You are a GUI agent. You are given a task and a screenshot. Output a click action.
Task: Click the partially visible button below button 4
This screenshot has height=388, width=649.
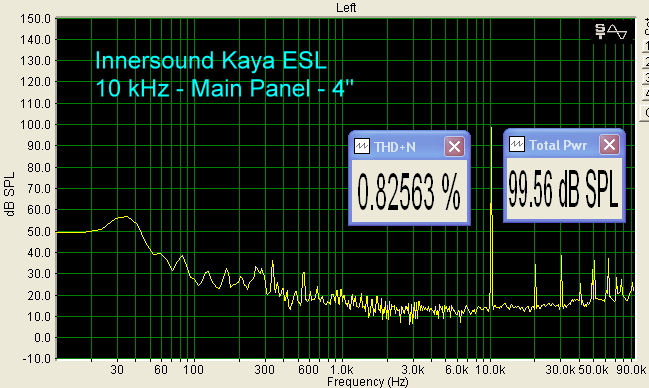pos(645,113)
